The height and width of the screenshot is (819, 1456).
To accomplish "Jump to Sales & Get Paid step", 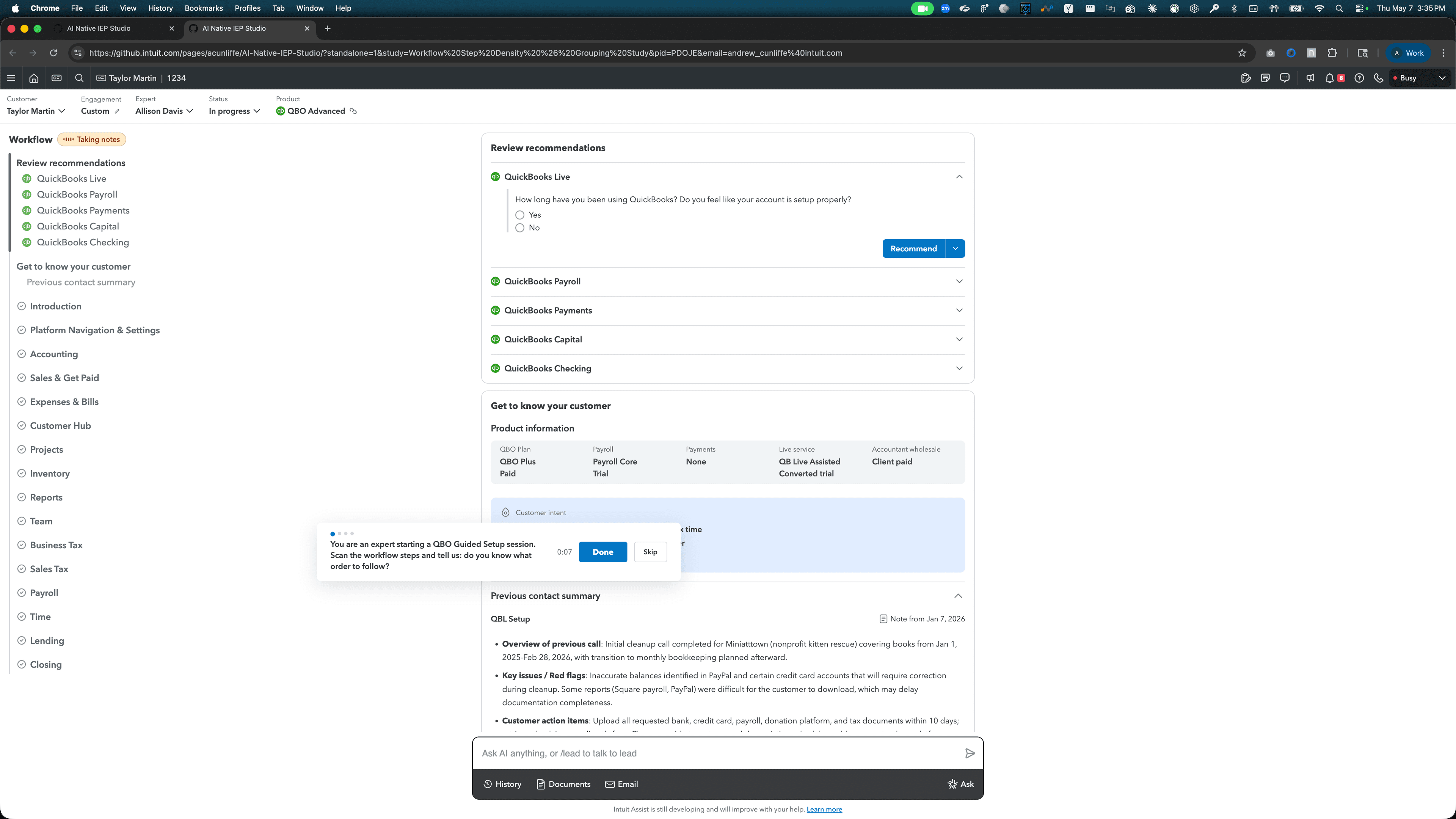I will click(64, 378).
